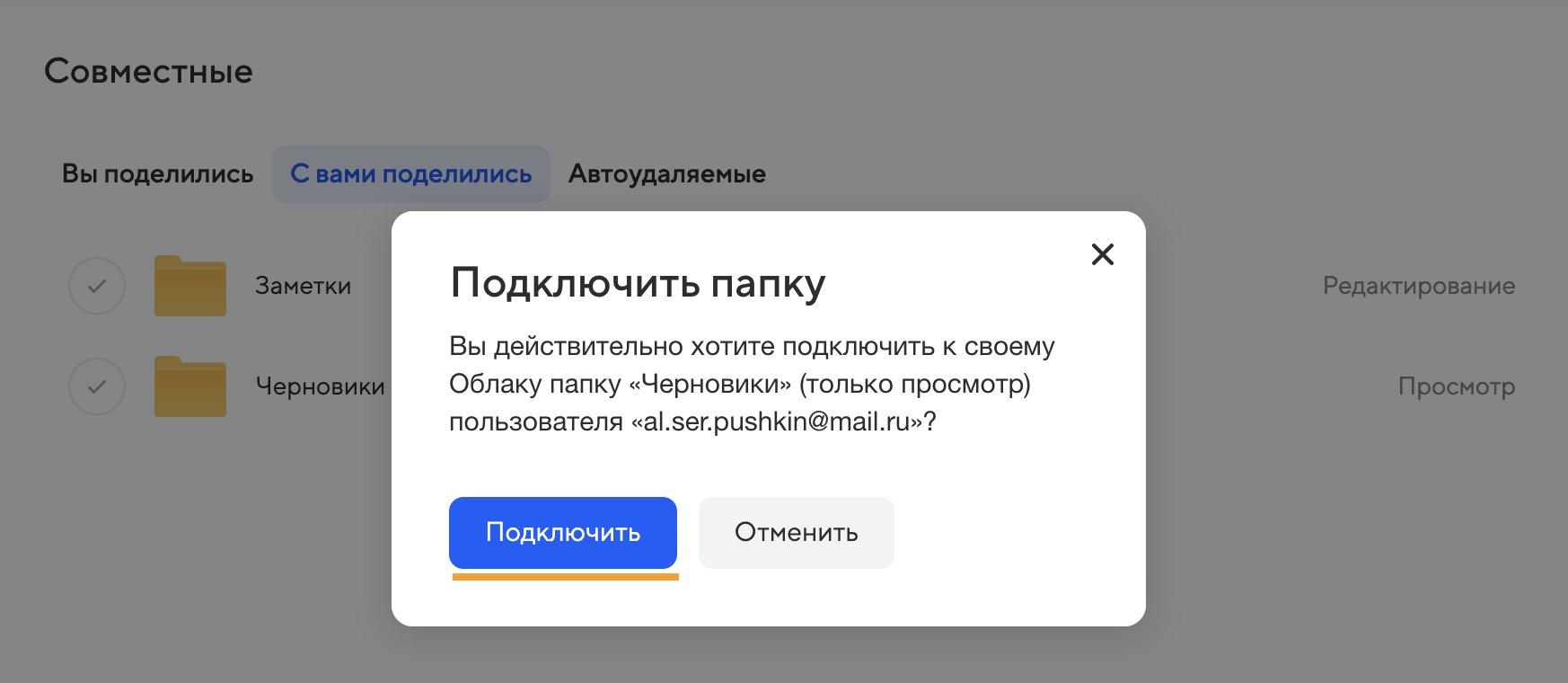Open the Автоудаляемые tab
This screenshot has height=683, width=1568.
point(666,173)
